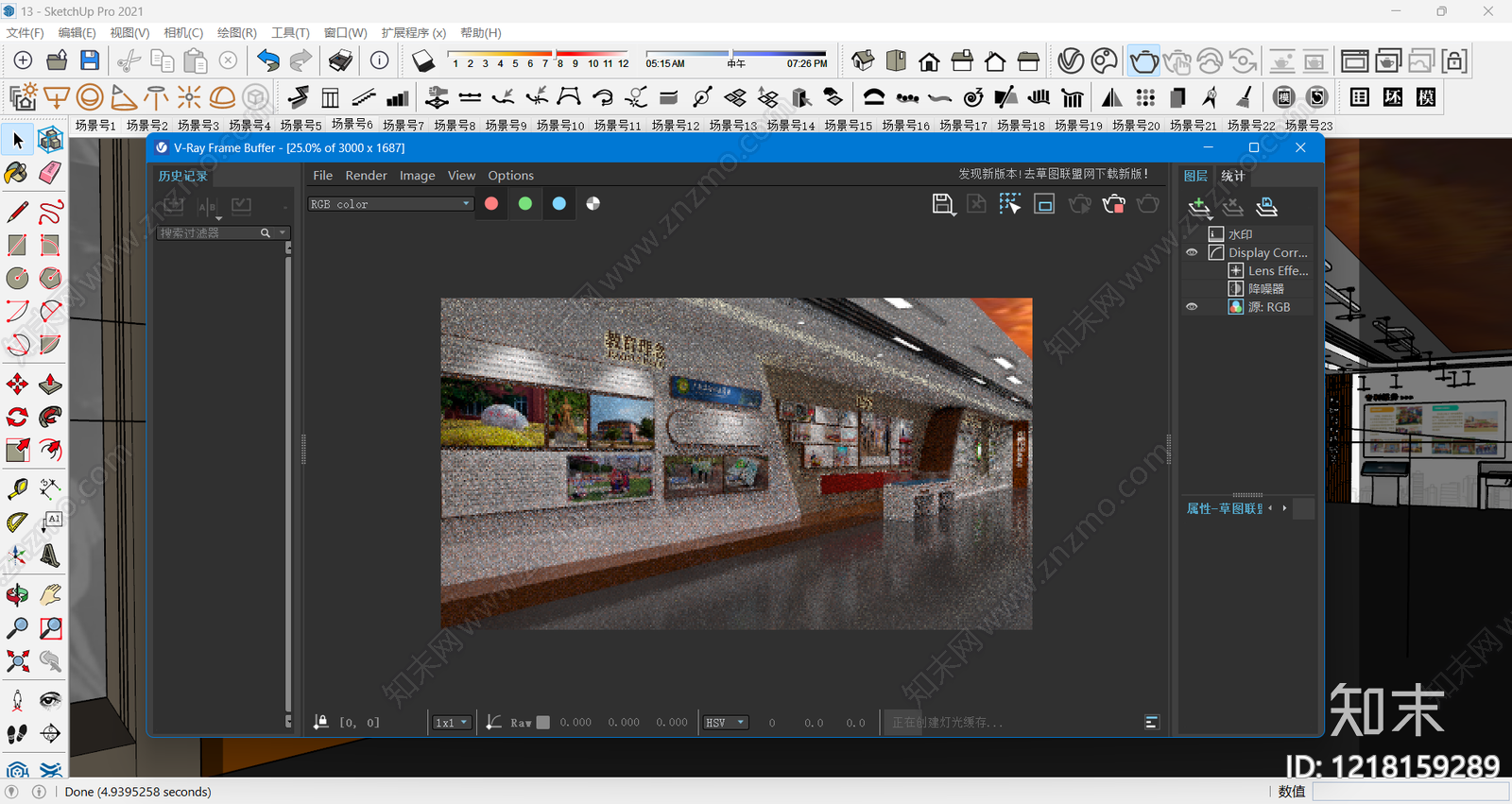1512x804 pixels.
Task: Open the V-Ray Asset Editor icon
Action: 1071,61
